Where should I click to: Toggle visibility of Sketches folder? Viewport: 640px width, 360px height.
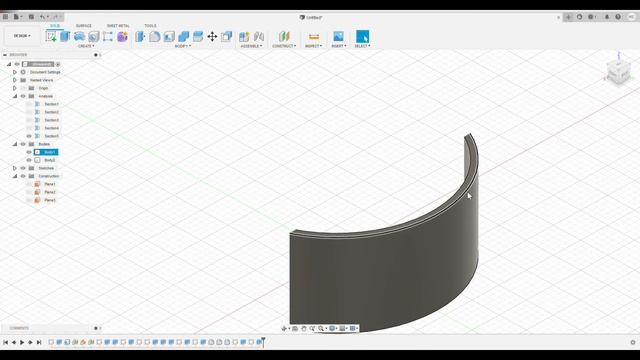[23, 168]
